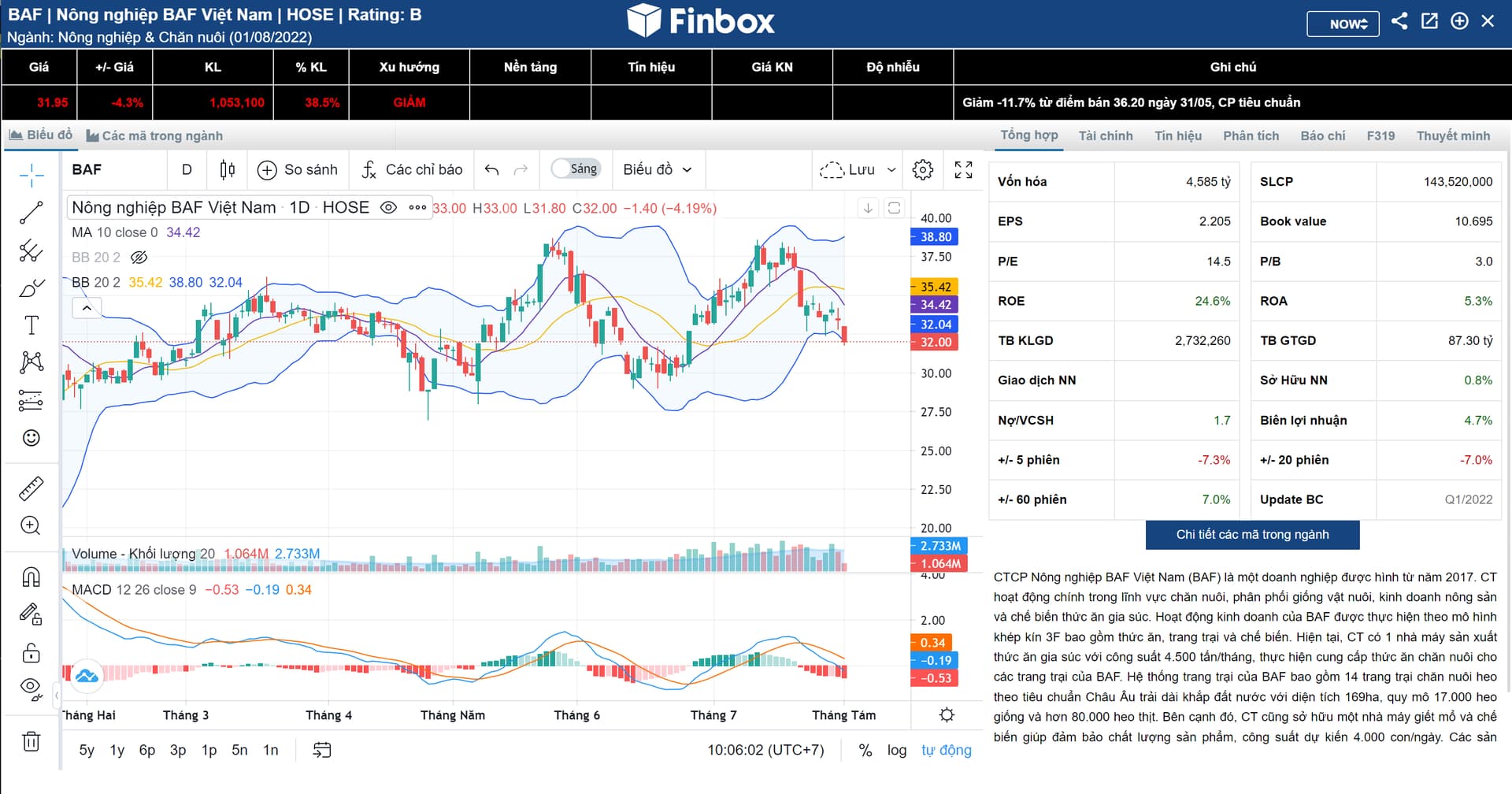Open the Biểu đồ layout dropdown
Image resolution: width=1512 pixels, height=794 pixels.
click(658, 169)
